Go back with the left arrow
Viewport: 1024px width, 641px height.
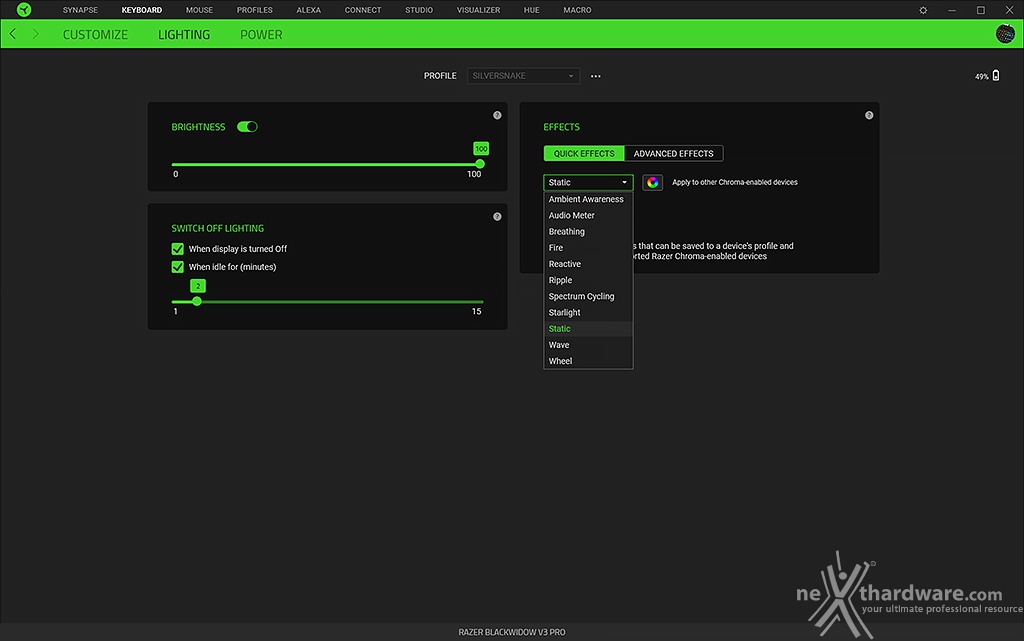[13, 34]
